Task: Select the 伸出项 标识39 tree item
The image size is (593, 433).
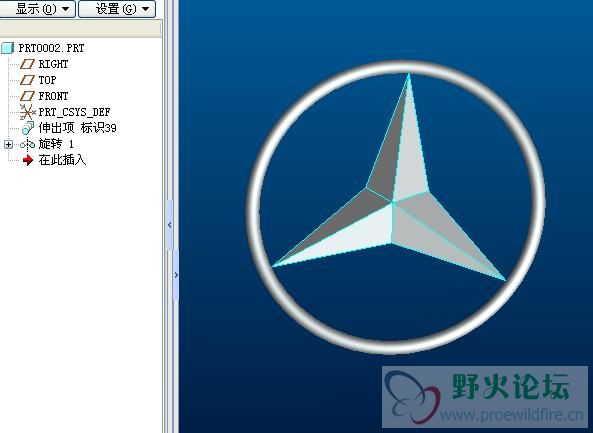Action: click(78, 128)
